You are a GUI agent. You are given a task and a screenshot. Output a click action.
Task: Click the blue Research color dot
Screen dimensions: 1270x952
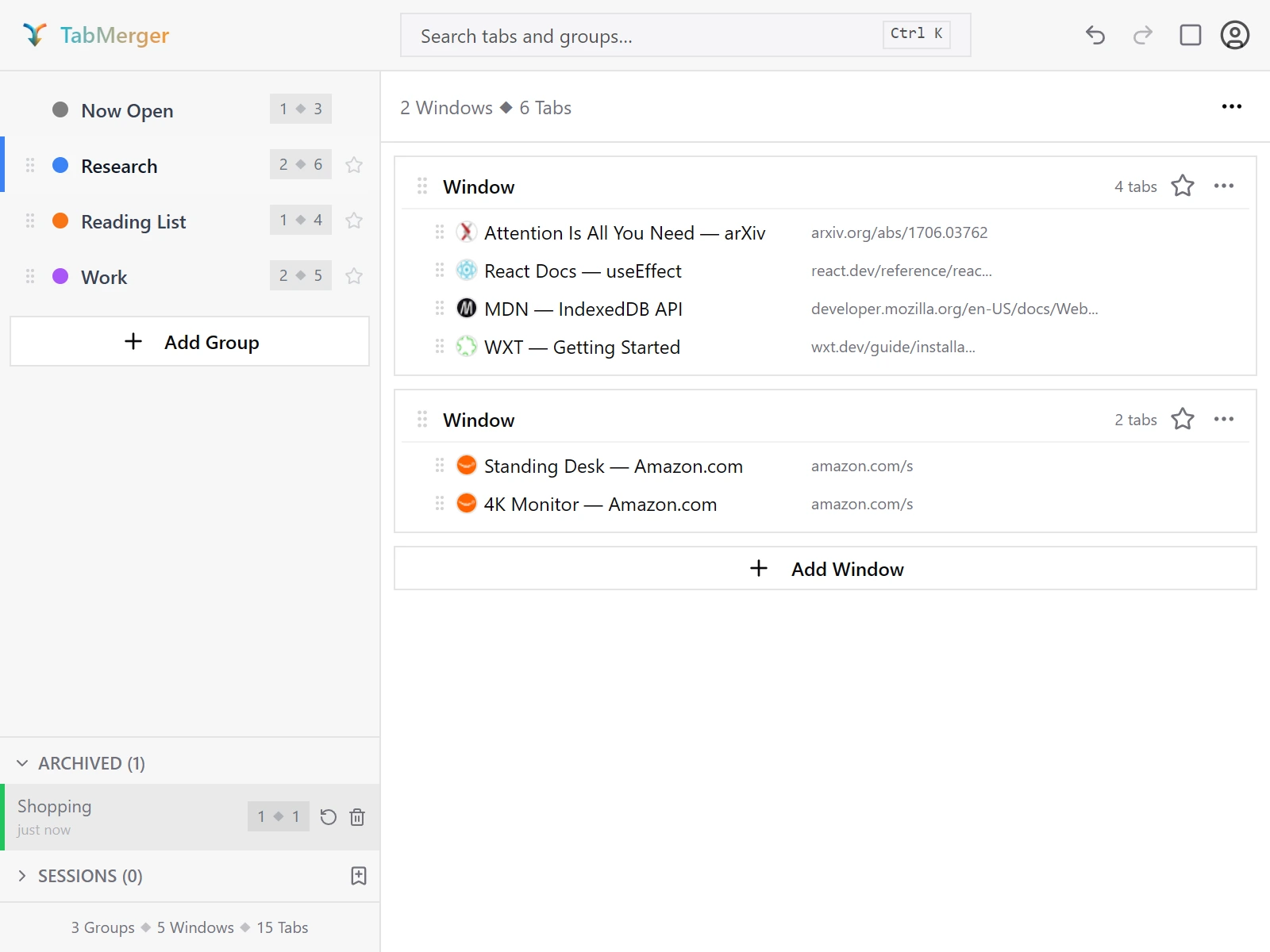pos(60,165)
